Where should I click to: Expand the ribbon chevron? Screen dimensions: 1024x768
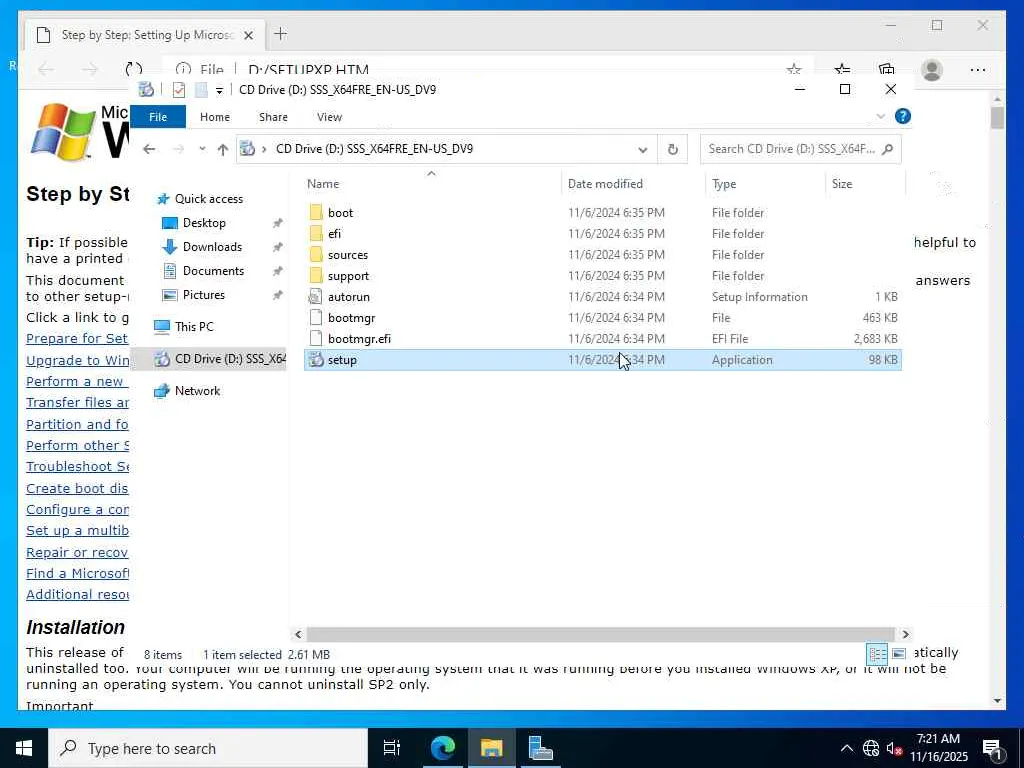(880, 116)
